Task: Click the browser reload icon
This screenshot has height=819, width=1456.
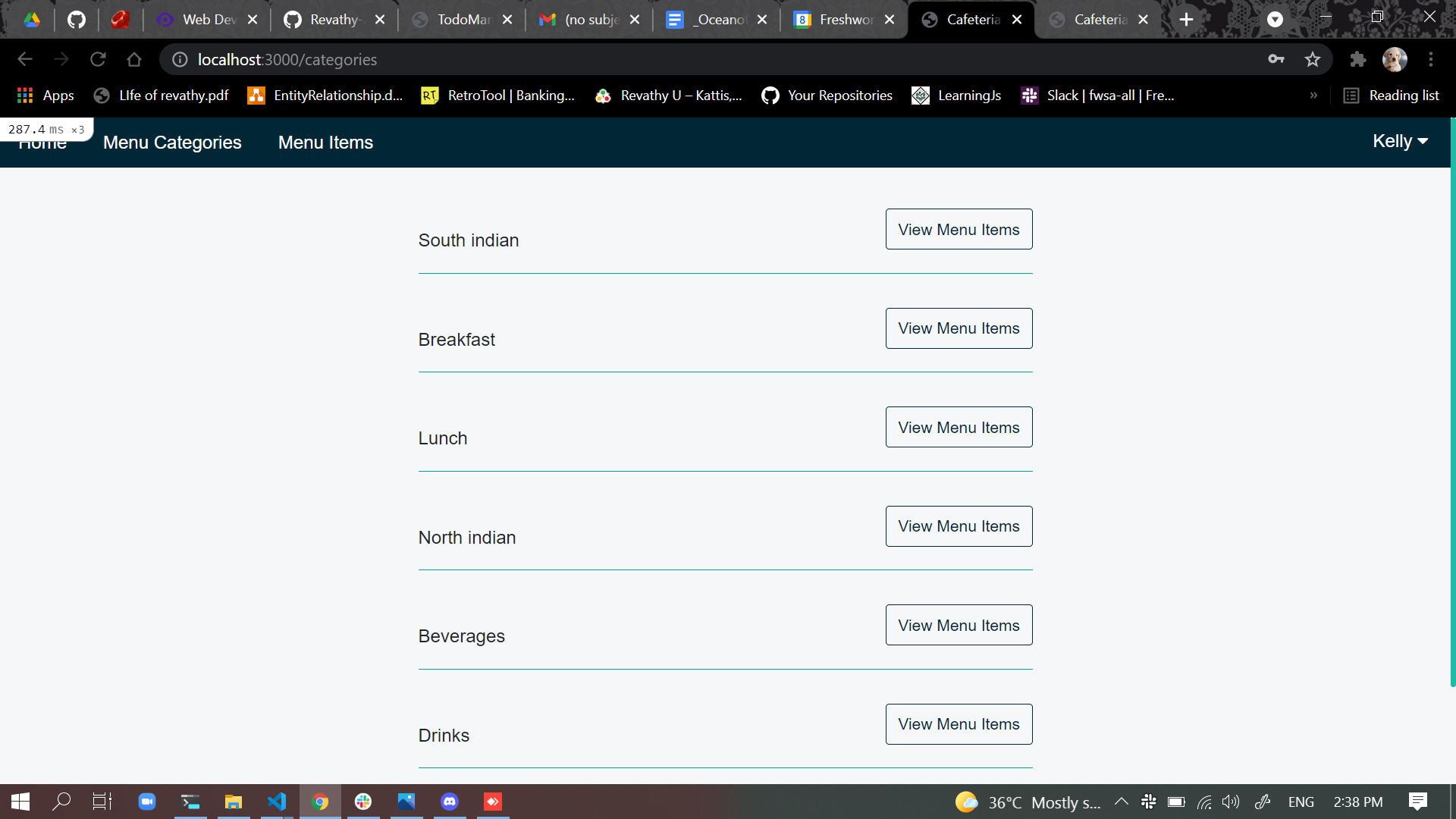Action: [x=98, y=59]
